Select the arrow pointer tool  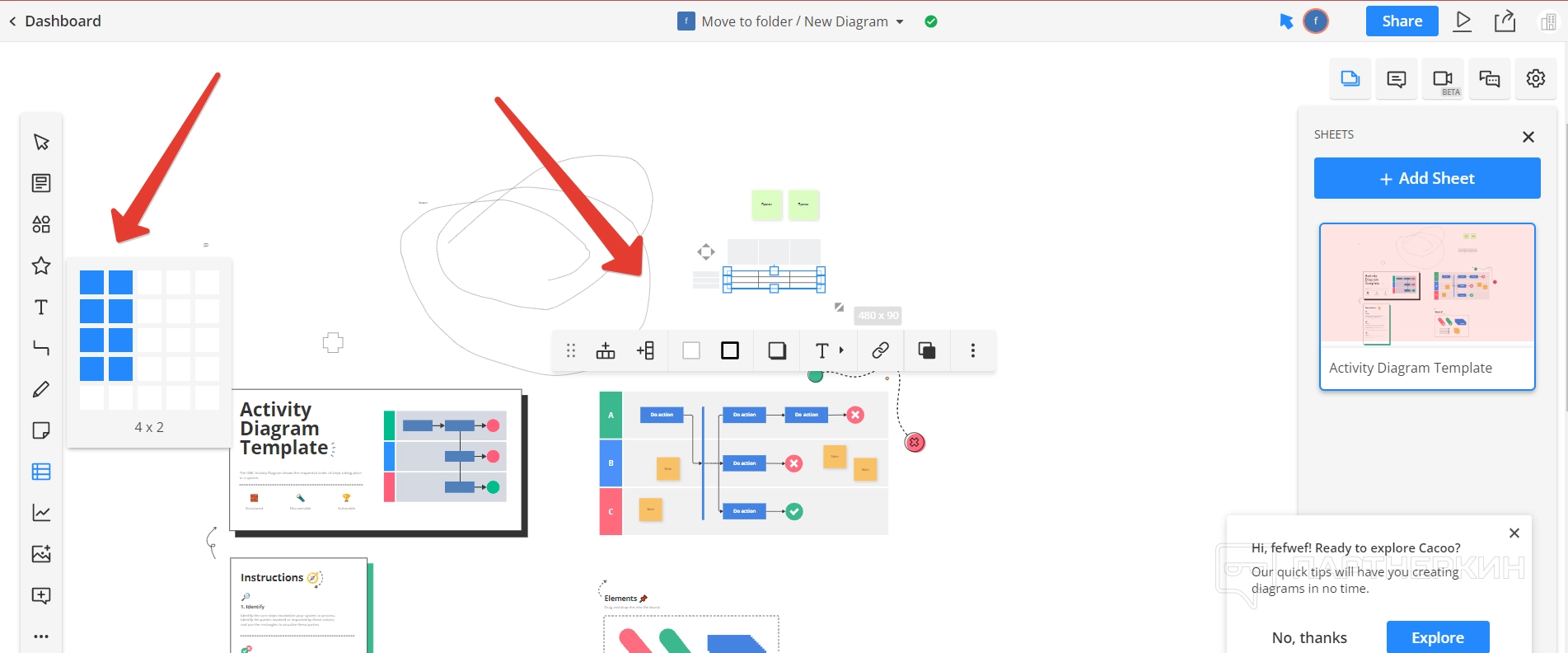tap(41, 142)
